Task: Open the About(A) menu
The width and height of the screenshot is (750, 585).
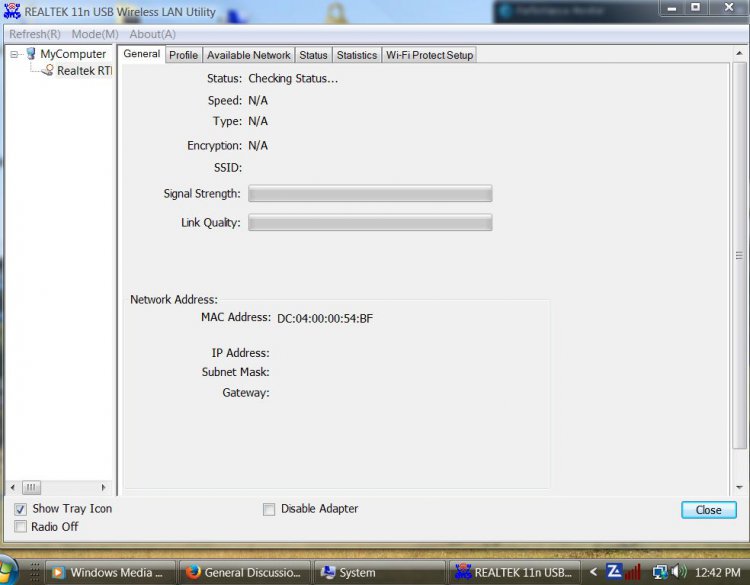Action: click(153, 34)
